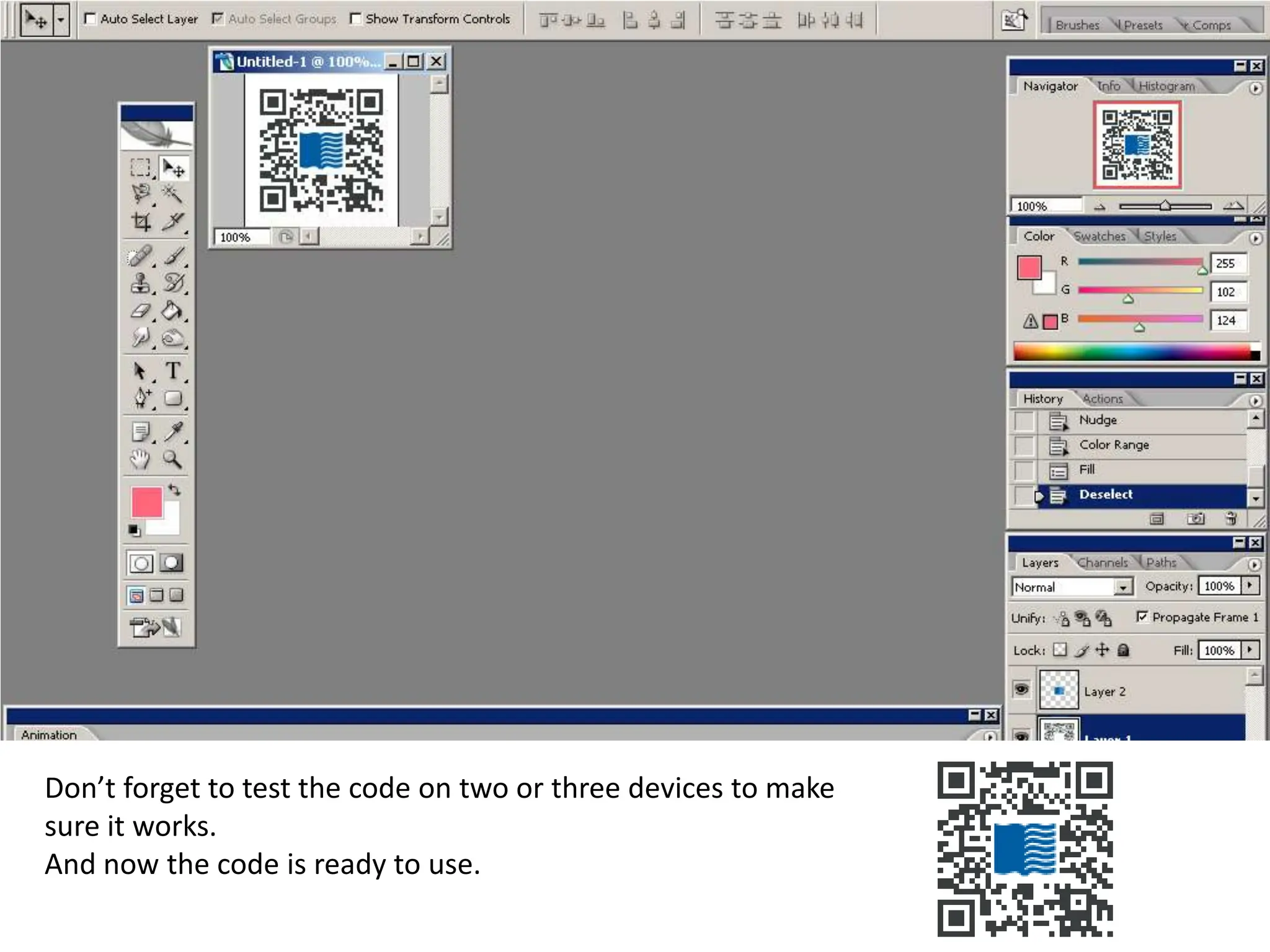The image size is (1270, 952).
Task: Select the Rectangular Marquee tool
Action: 141,168
